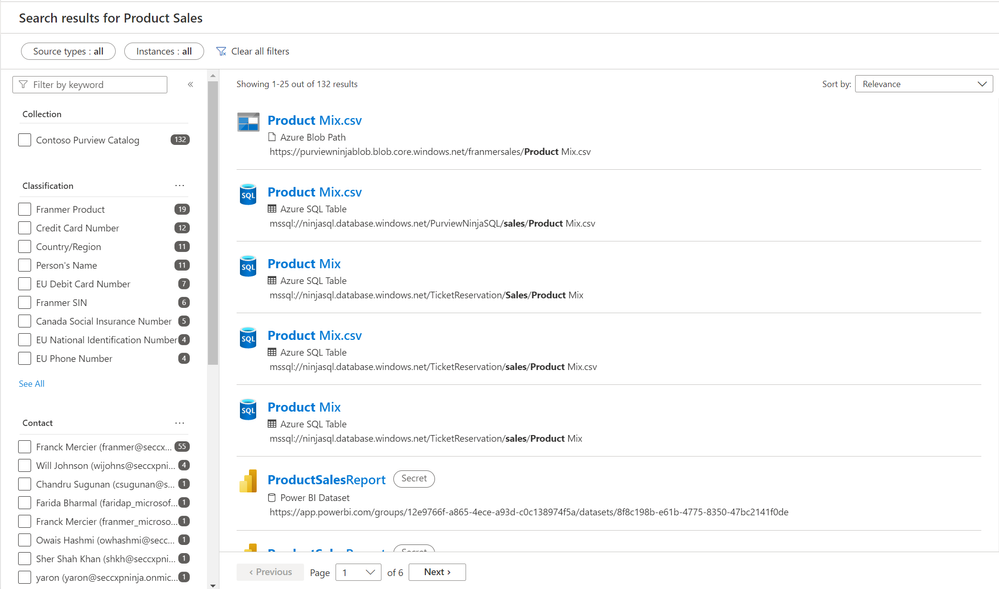999x589 pixels.
Task: Click the mssql PurviewNinjaSQL sales path text
Action: (432, 224)
